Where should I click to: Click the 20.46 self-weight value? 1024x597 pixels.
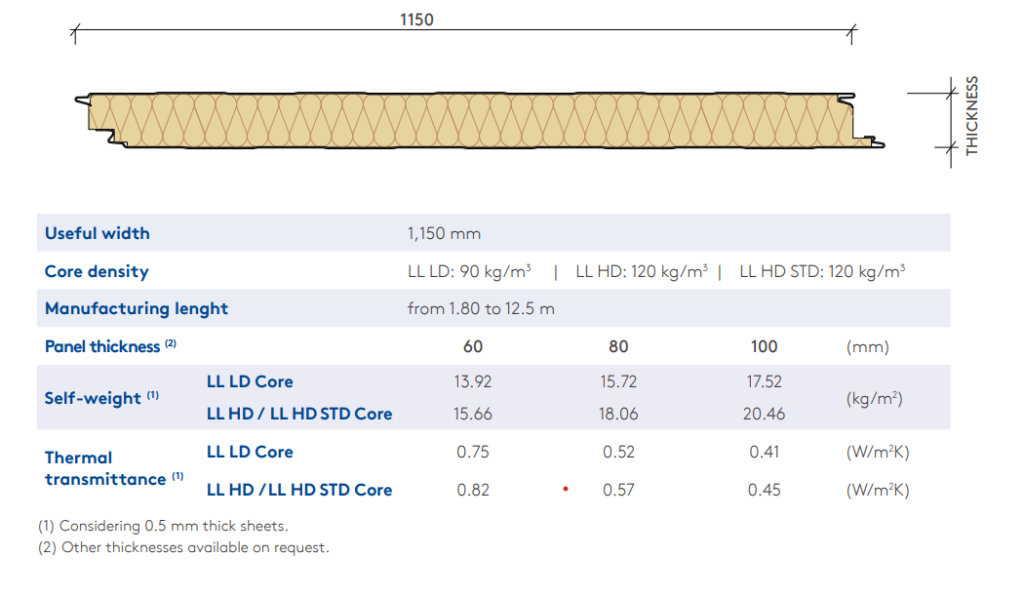tap(764, 414)
